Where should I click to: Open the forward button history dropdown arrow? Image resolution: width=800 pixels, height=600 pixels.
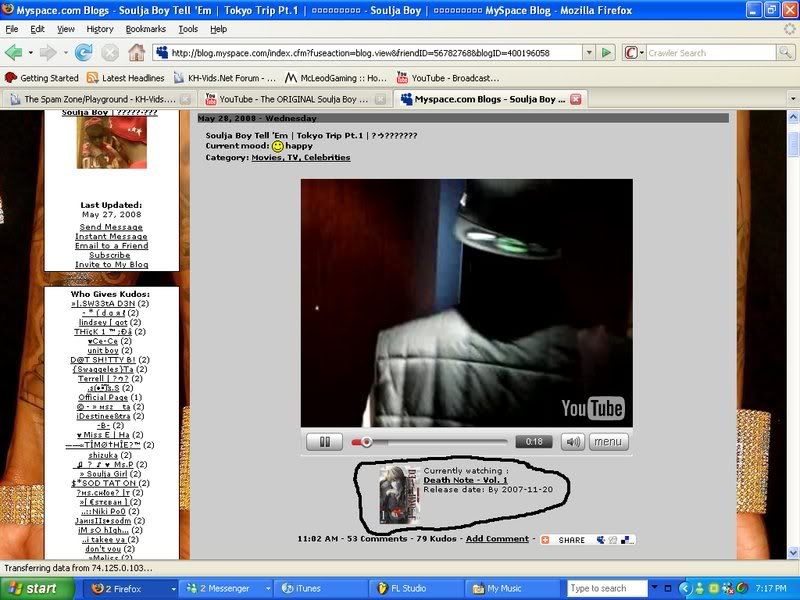click(x=65, y=53)
